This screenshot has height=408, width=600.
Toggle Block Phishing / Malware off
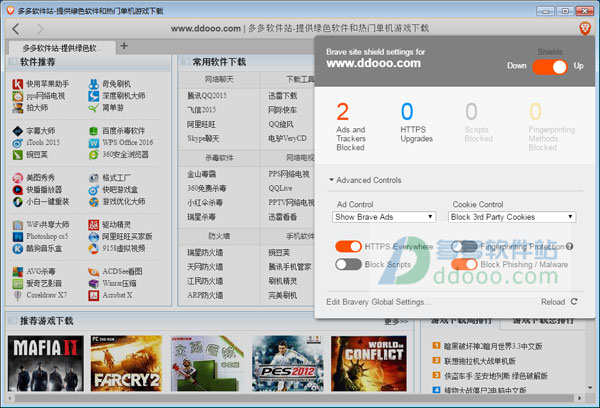pyautogui.click(x=464, y=264)
